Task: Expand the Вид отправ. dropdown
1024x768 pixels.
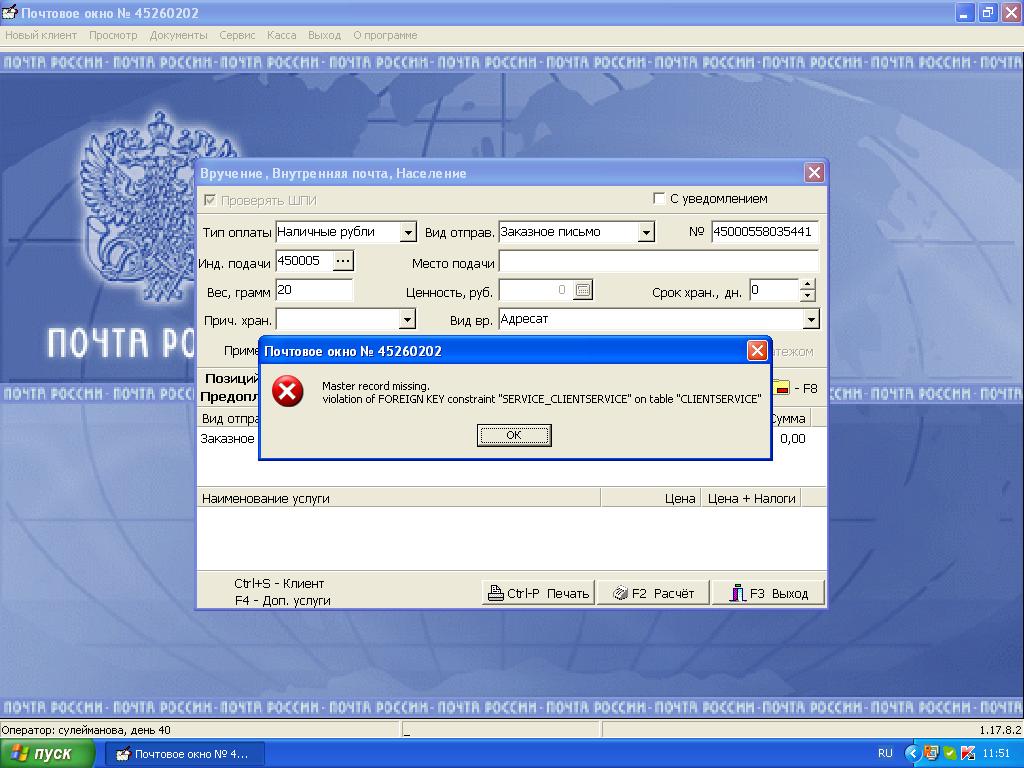Action: pos(646,232)
